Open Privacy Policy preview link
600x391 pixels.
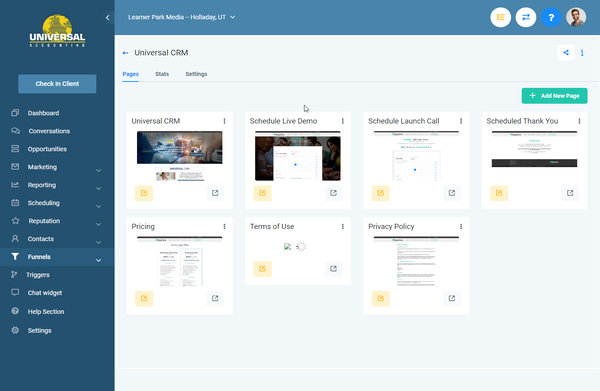(452, 298)
